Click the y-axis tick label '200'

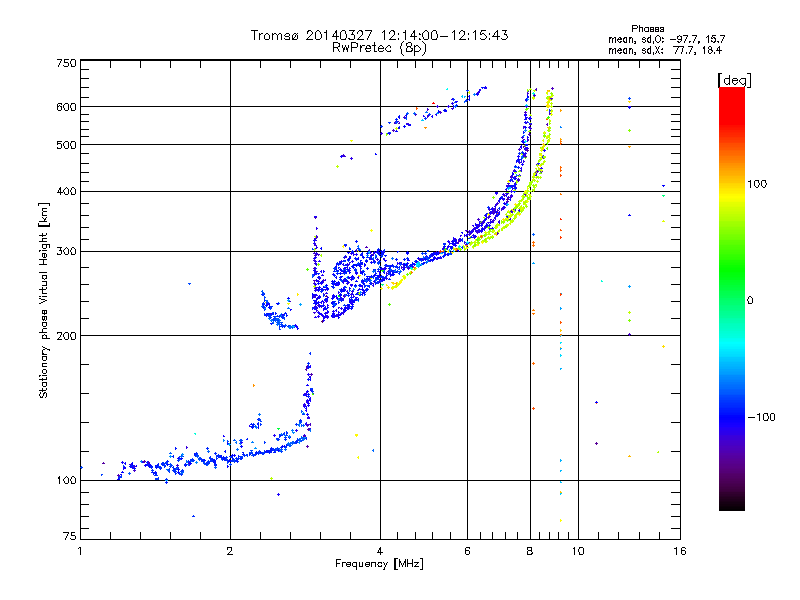66,336
